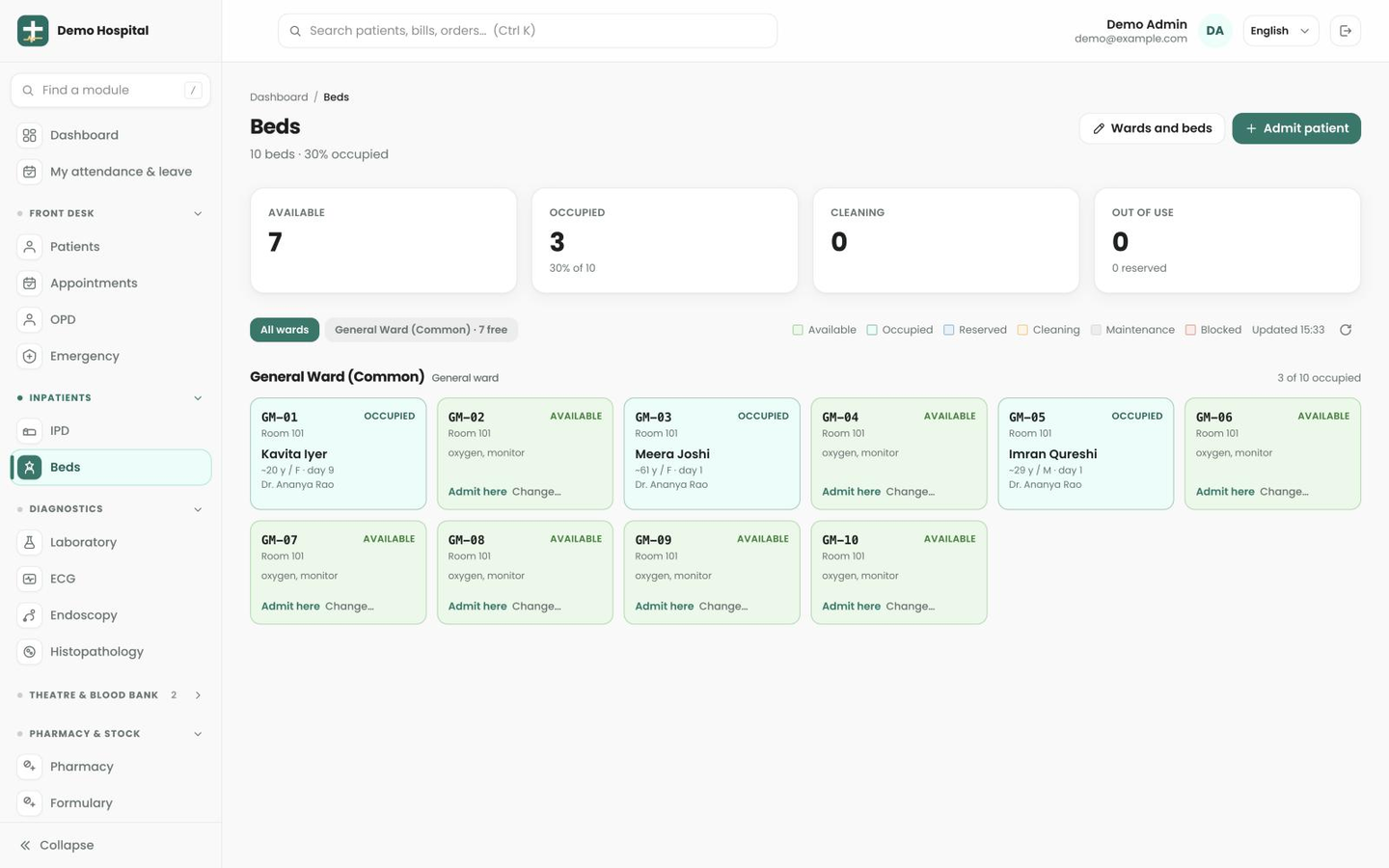Open the Dashboard module icon

click(x=30, y=135)
